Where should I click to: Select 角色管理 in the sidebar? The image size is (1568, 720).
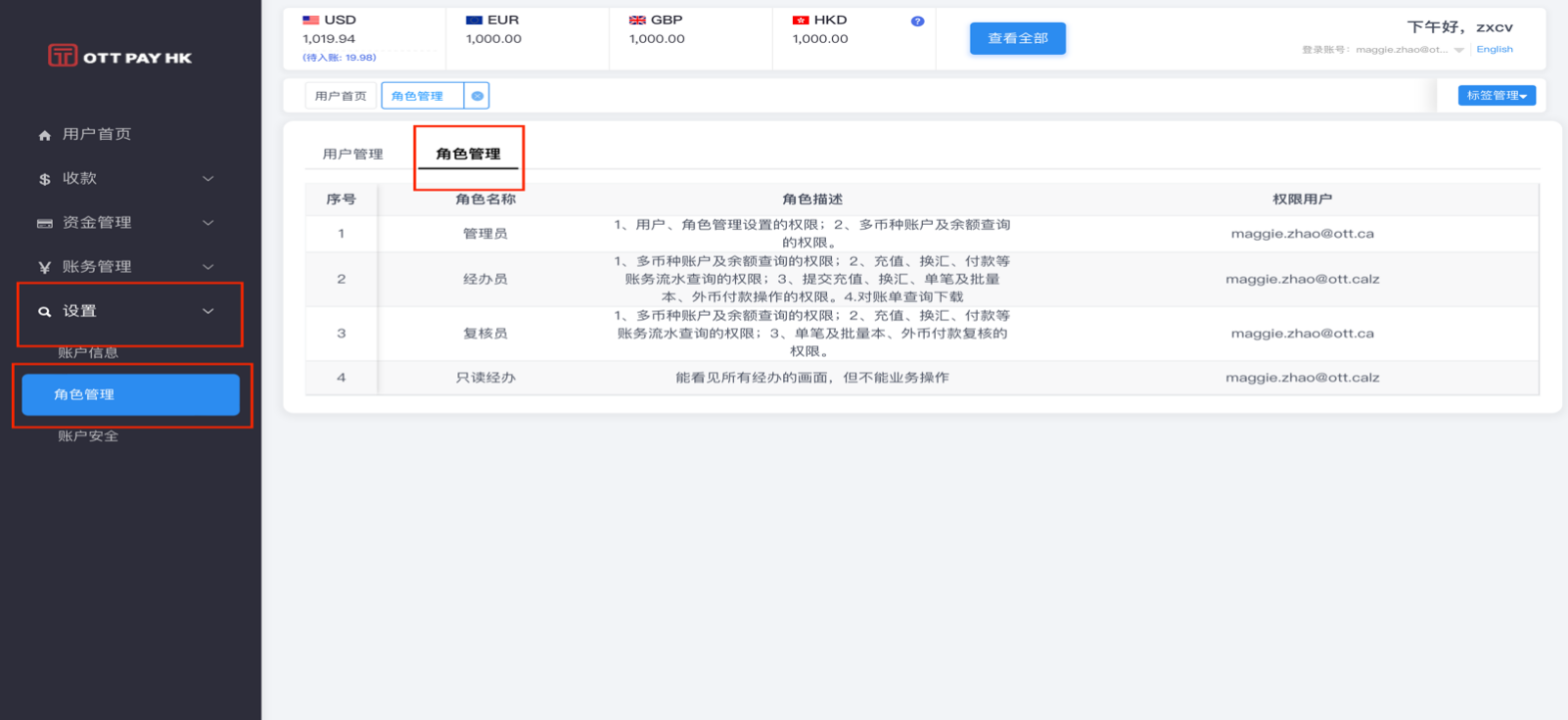click(130, 394)
